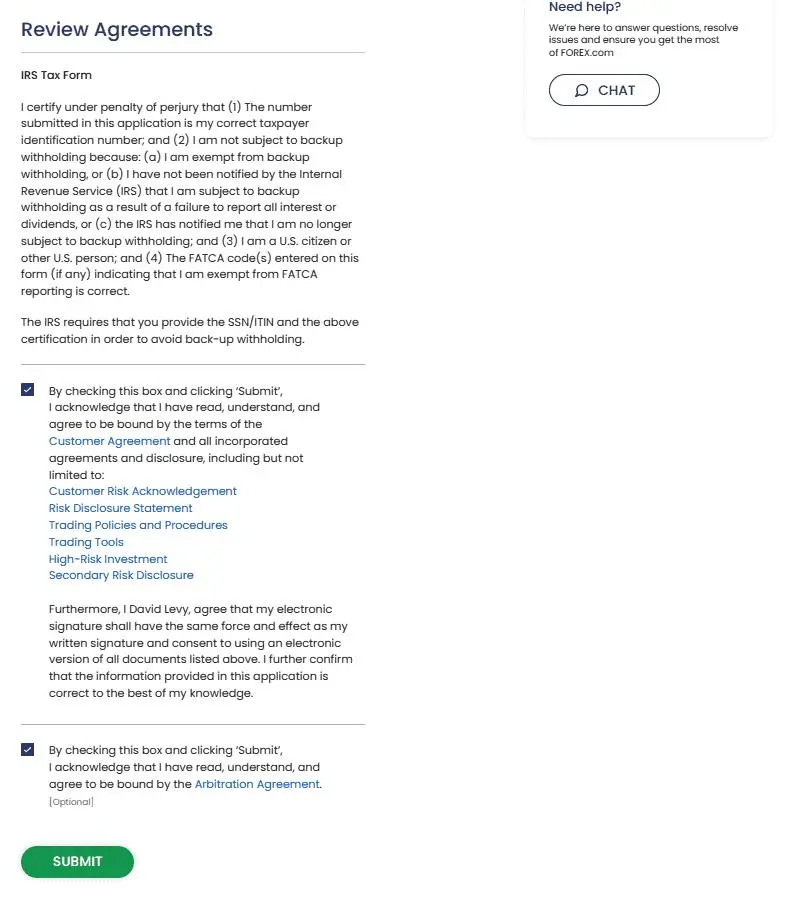795x898 pixels.
Task: View the Secondary Risk Disclosure link
Action: [x=121, y=575]
